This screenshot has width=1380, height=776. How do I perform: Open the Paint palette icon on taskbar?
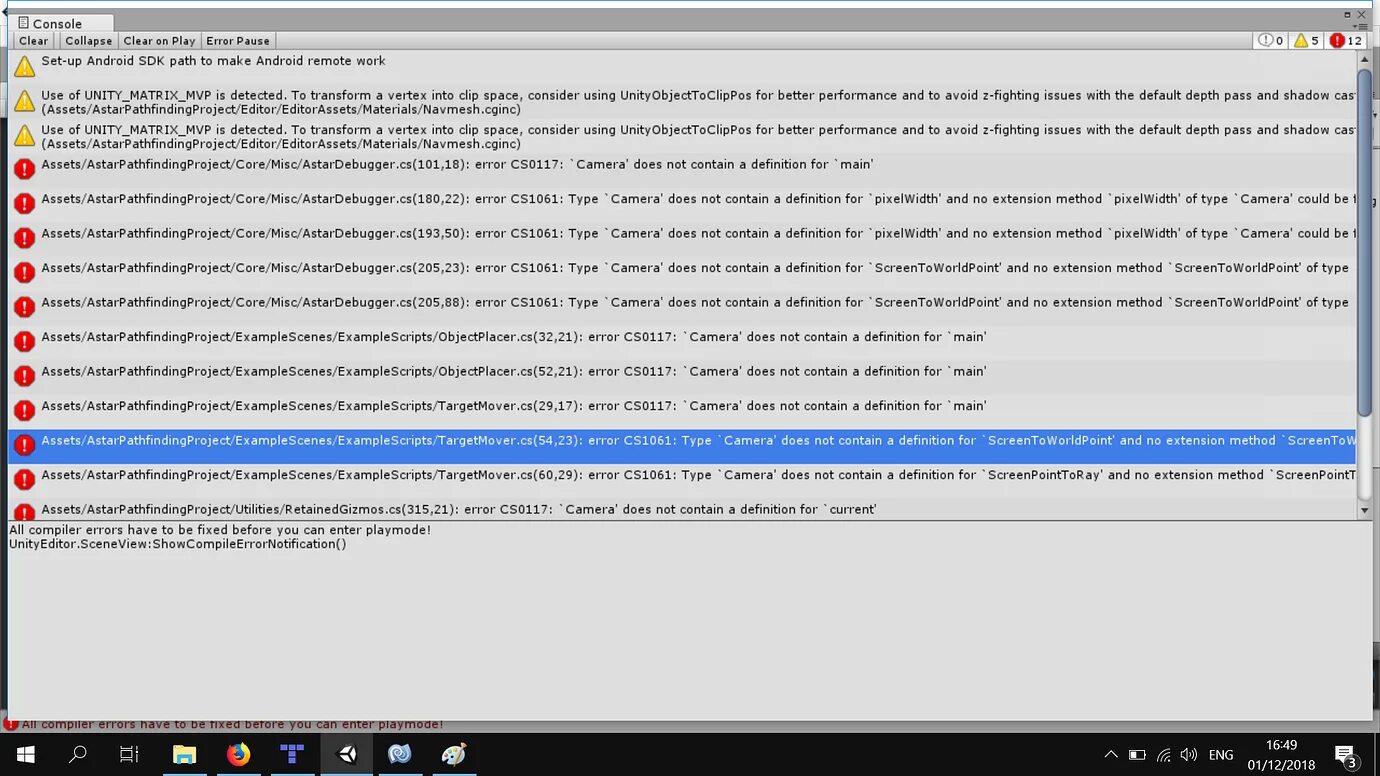pyautogui.click(x=454, y=754)
